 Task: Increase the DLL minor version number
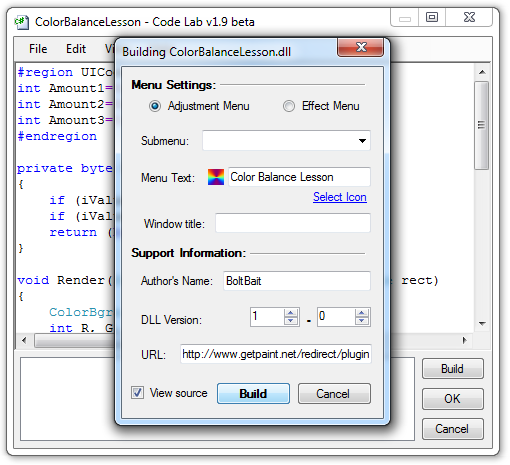click(362, 313)
